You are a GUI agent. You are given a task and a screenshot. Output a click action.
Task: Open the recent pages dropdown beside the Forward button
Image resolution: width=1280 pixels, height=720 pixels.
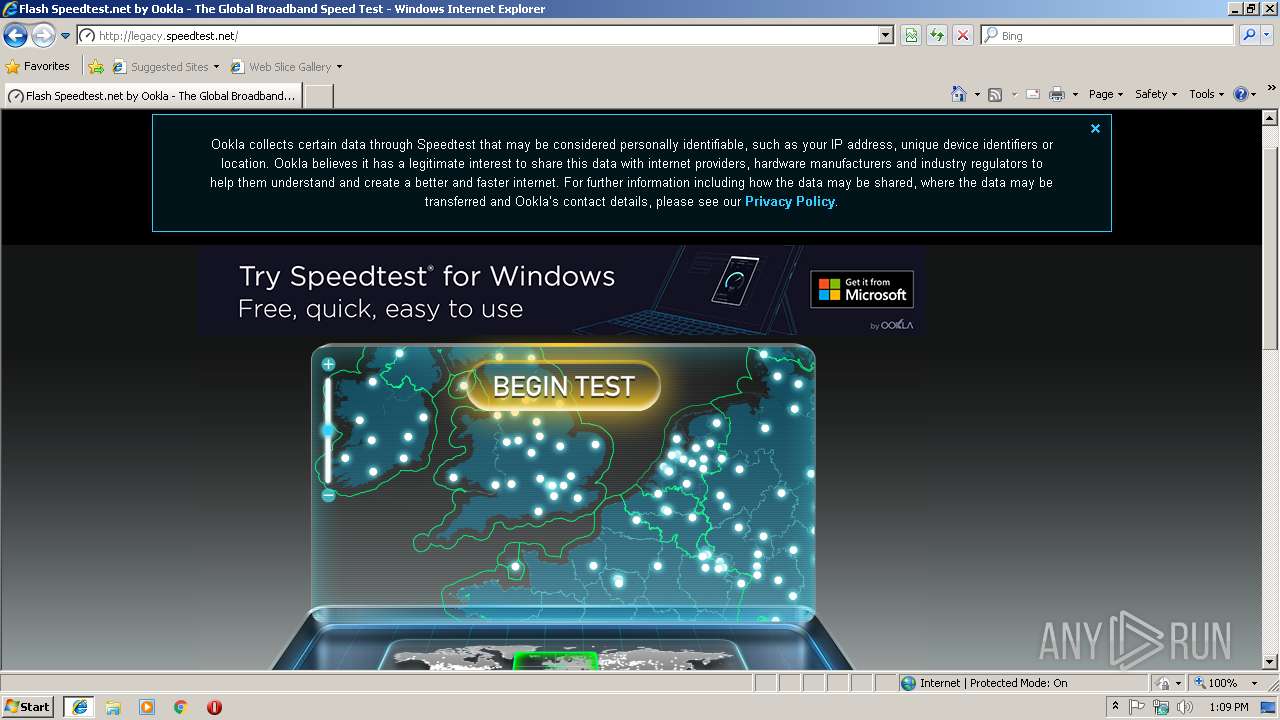pos(65,36)
